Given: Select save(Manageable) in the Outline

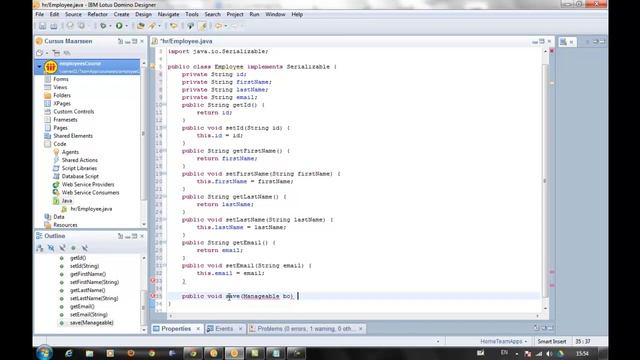Looking at the screenshot, I should click(x=91, y=323).
